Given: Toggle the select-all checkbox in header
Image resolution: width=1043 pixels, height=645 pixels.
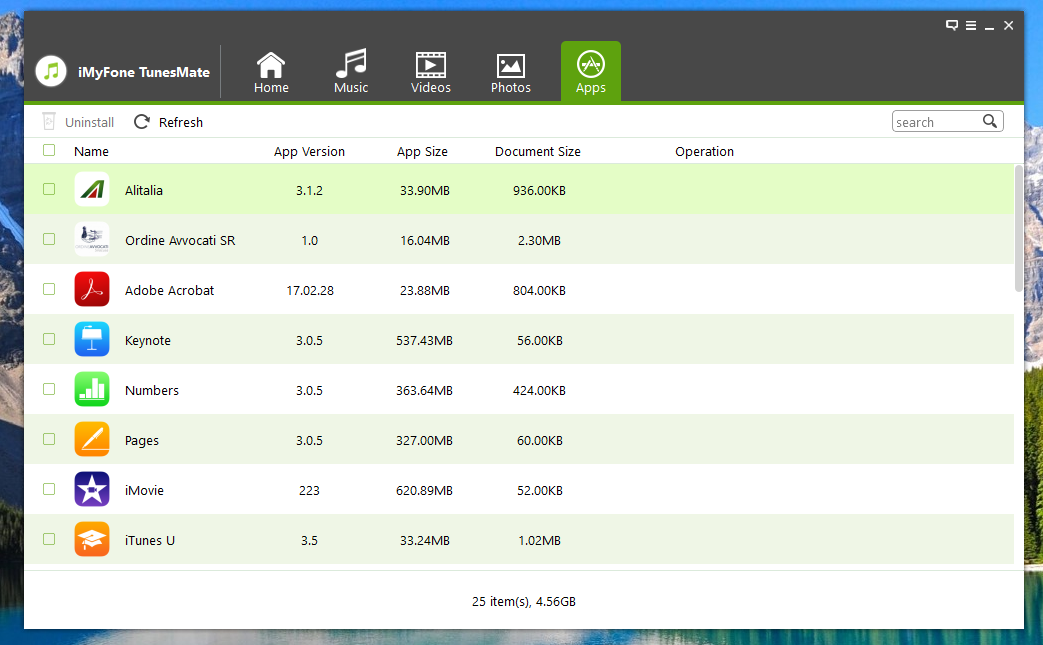Looking at the screenshot, I should pos(49,150).
